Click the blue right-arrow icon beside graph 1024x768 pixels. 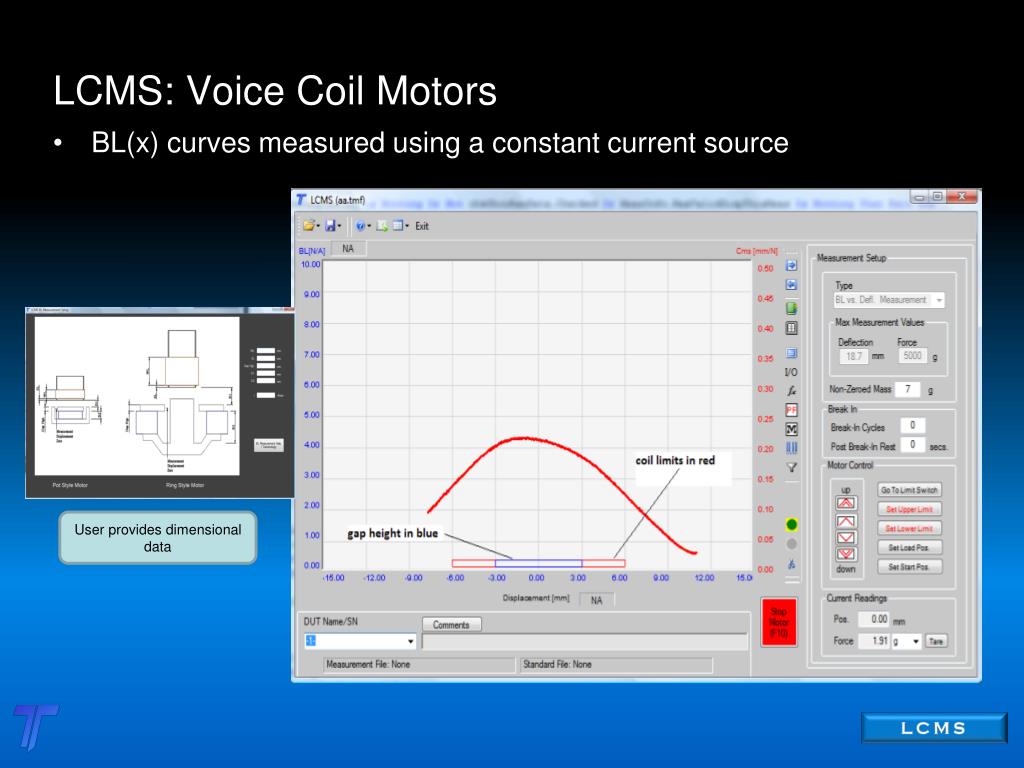coord(791,265)
